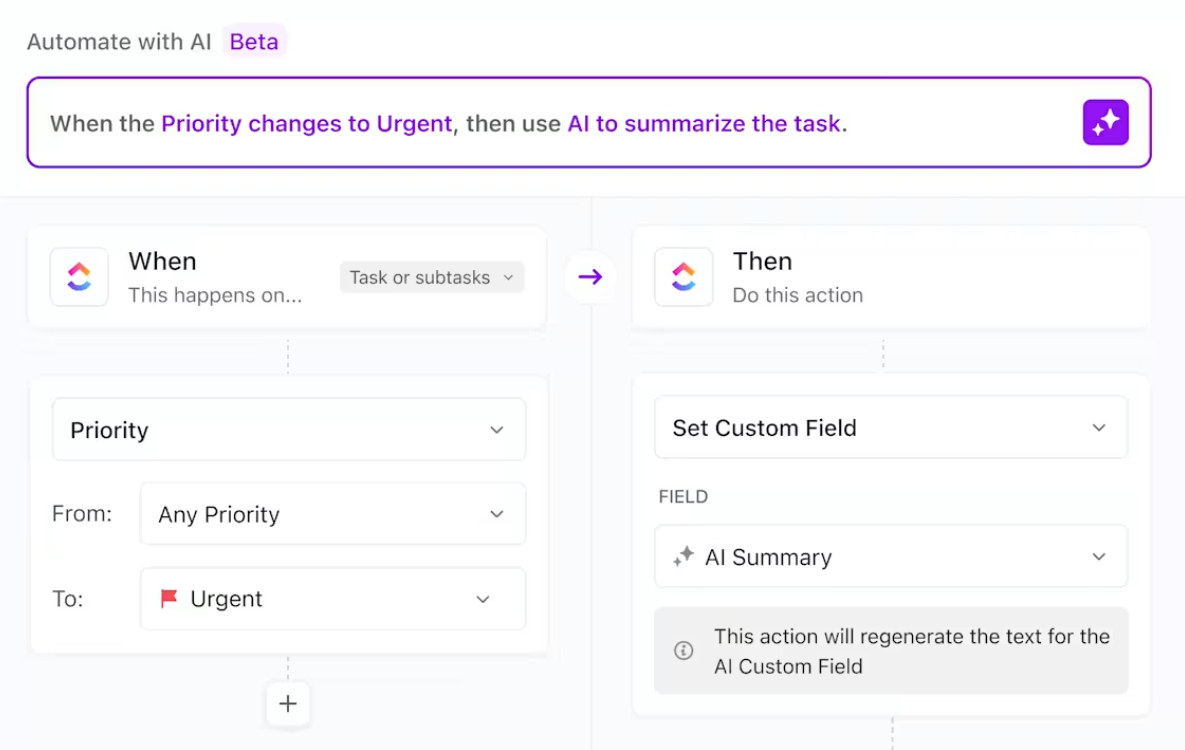1185x750 pixels.
Task: Click the ClickUp logo in the When card
Action: click(79, 277)
